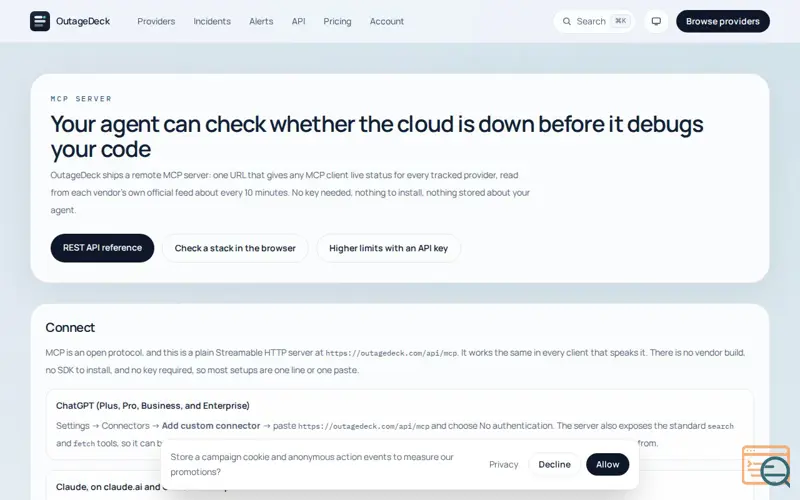This screenshot has width=800, height=500.
Task: Click the ⌘K shortcut badge
Action: pos(620,21)
